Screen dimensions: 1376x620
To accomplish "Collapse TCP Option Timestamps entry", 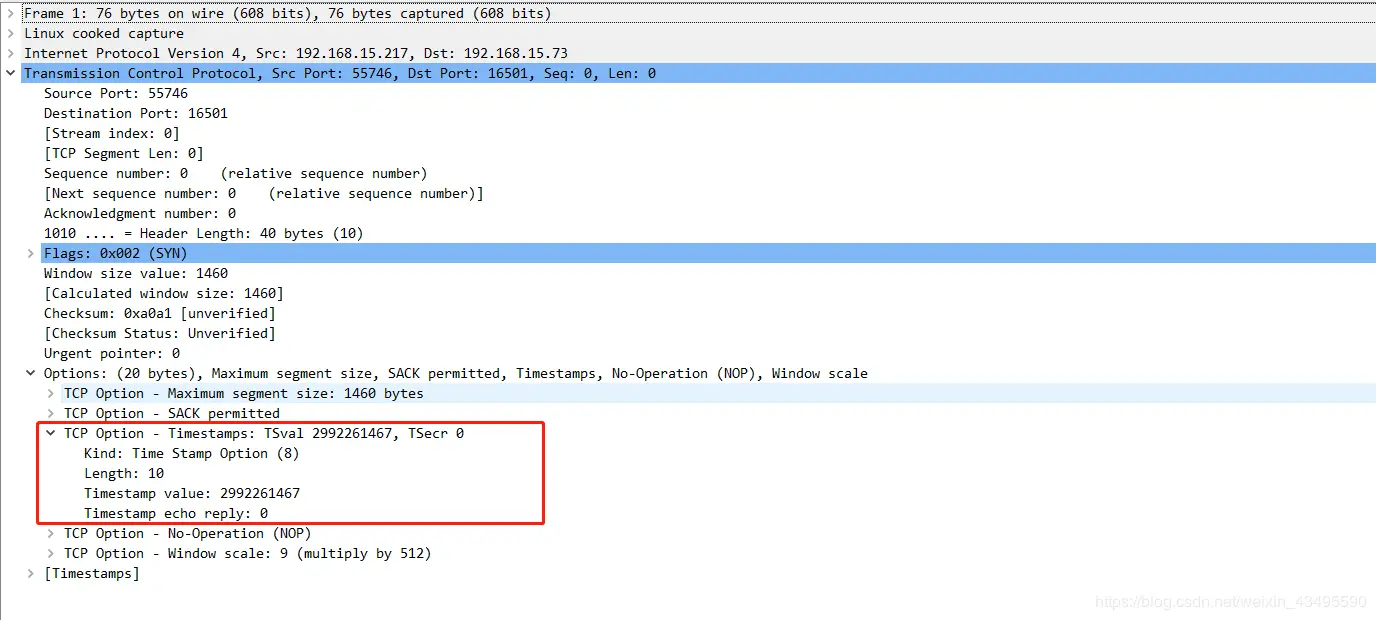I will coord(51,433).
